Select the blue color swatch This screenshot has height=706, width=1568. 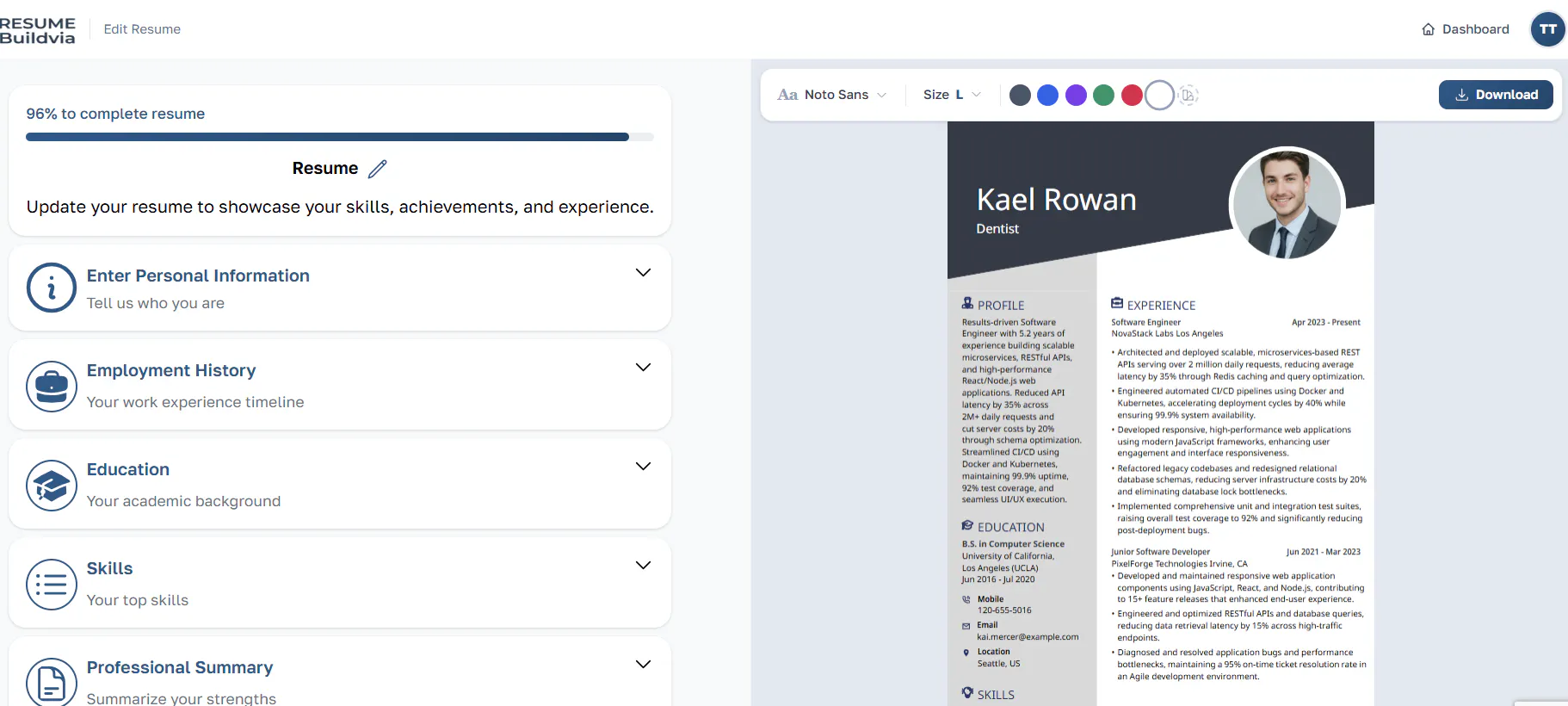1047,95
